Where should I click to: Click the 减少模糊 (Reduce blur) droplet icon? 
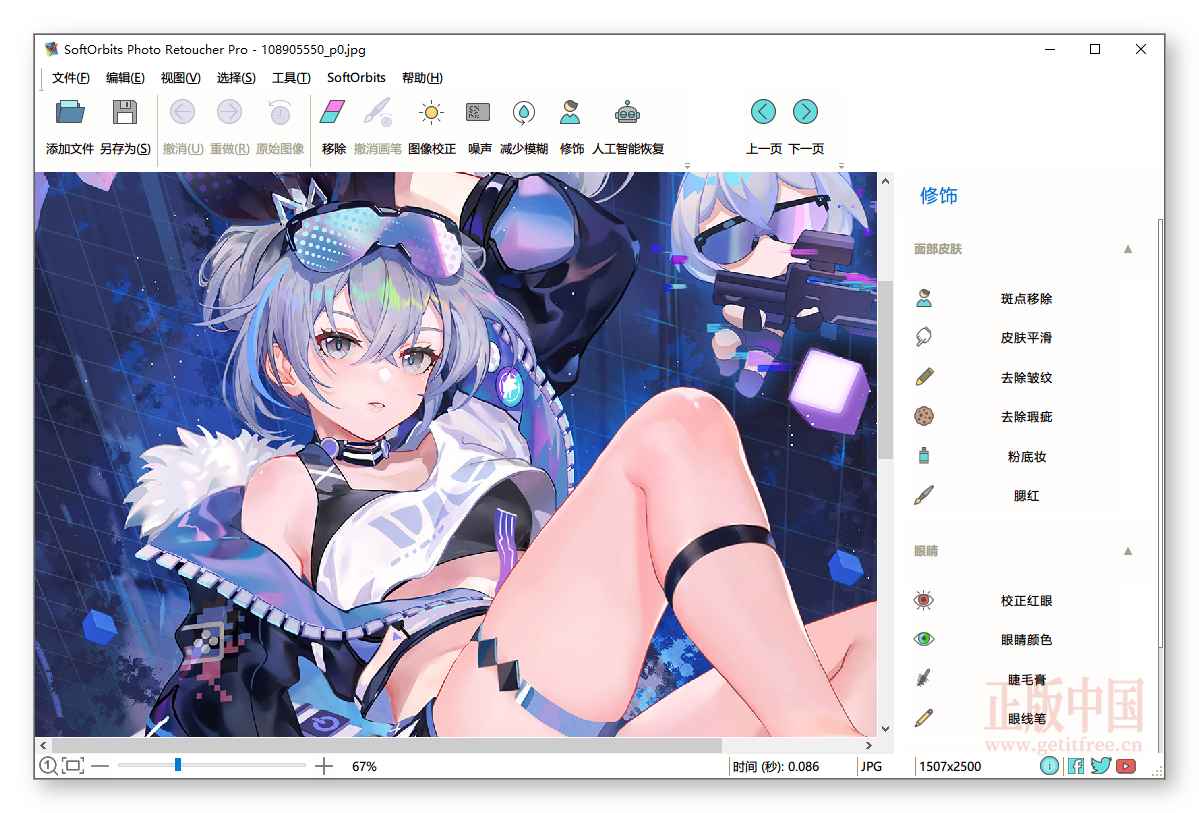pyautogui.click(x=524, y=112)
